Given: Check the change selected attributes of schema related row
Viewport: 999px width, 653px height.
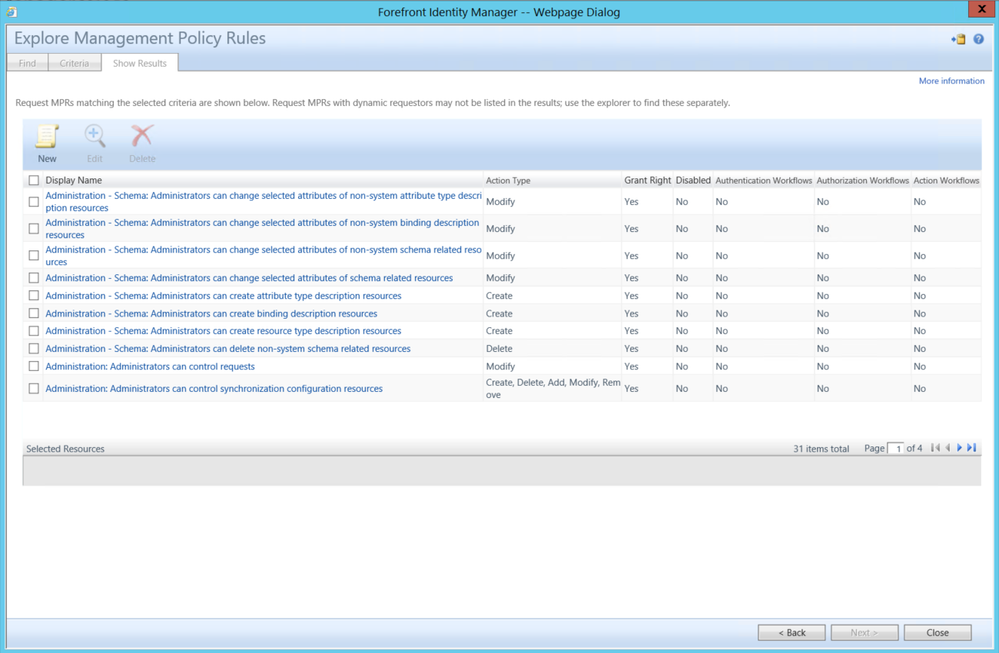Looking at the screenshot, I should (x=34, y=278).
